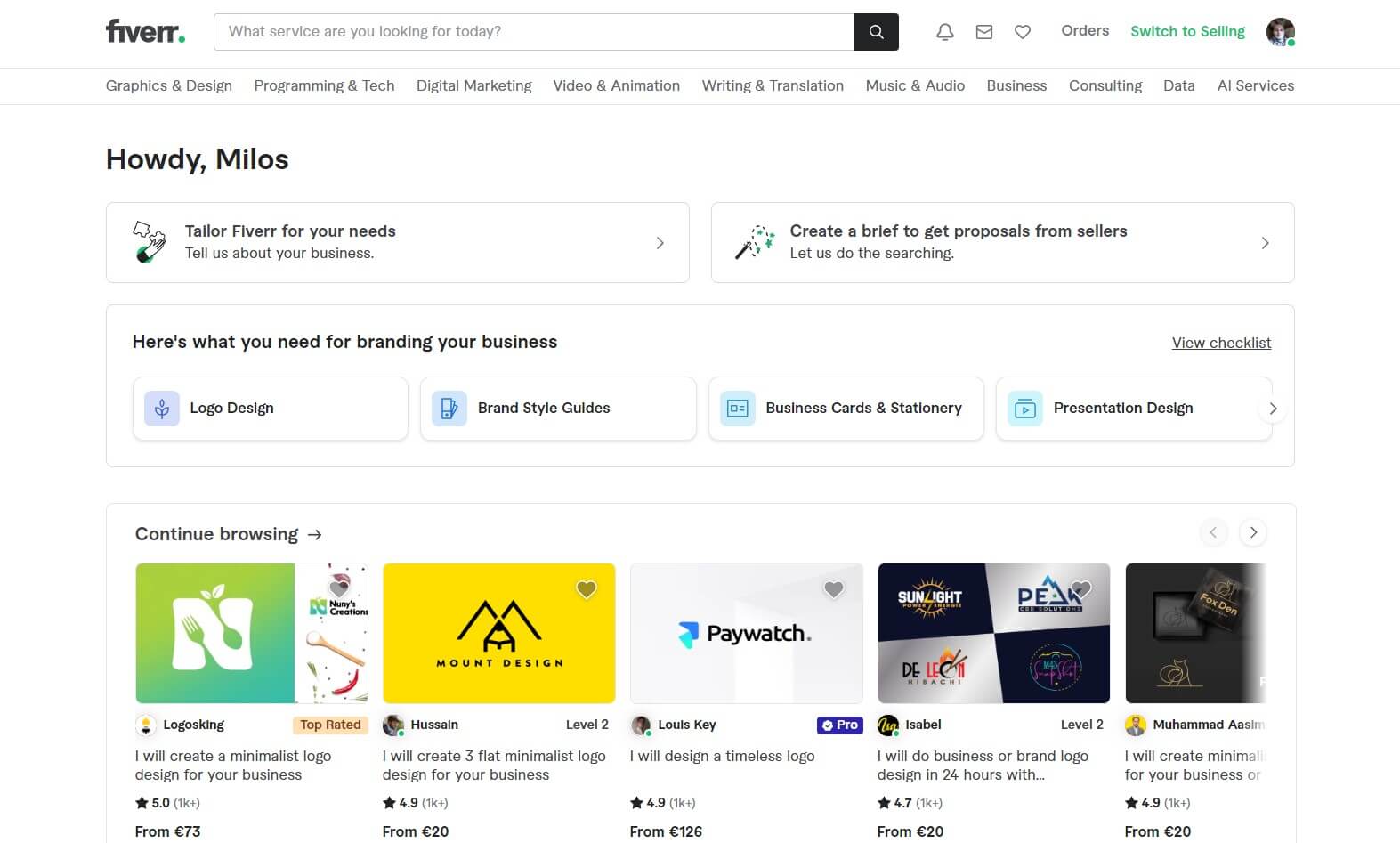Click the Brand Style Guides icon

449,409
